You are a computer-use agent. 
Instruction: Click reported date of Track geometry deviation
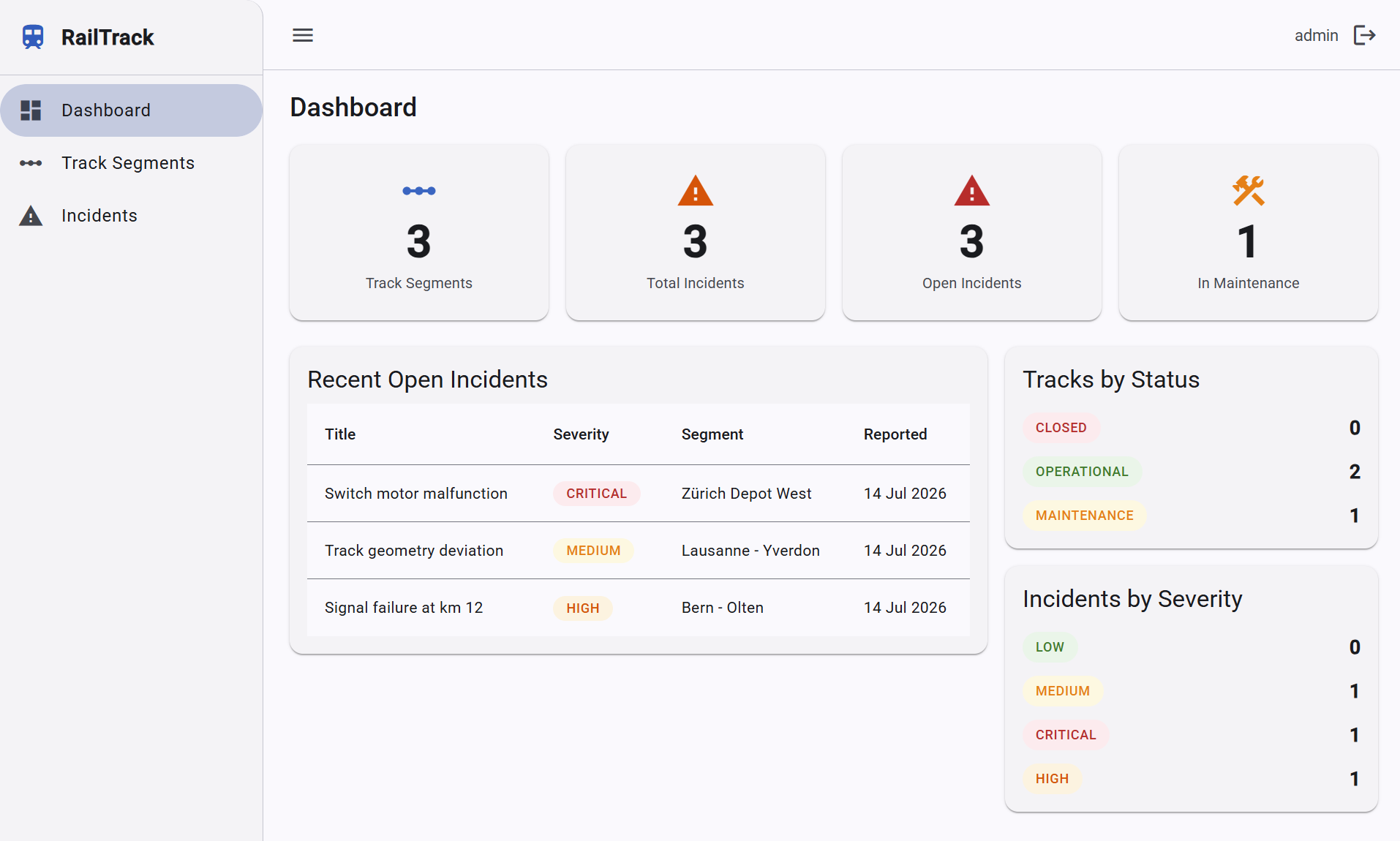coord(905,551)
